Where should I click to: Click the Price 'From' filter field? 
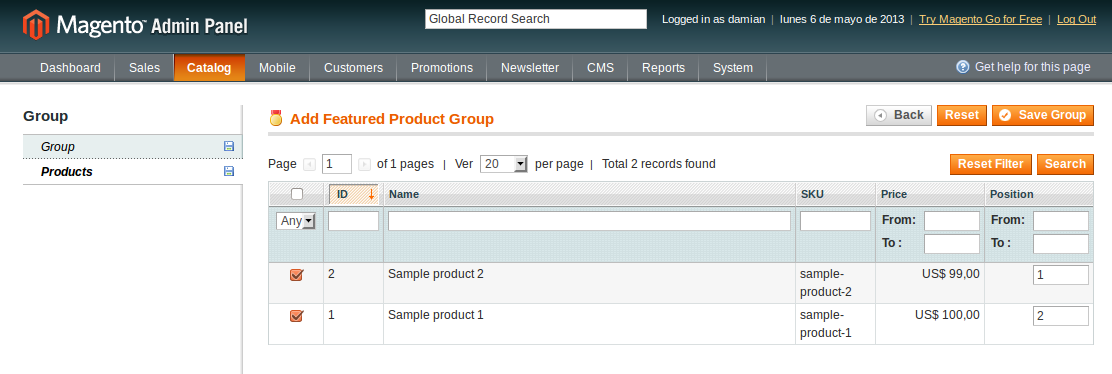(952, 221)
